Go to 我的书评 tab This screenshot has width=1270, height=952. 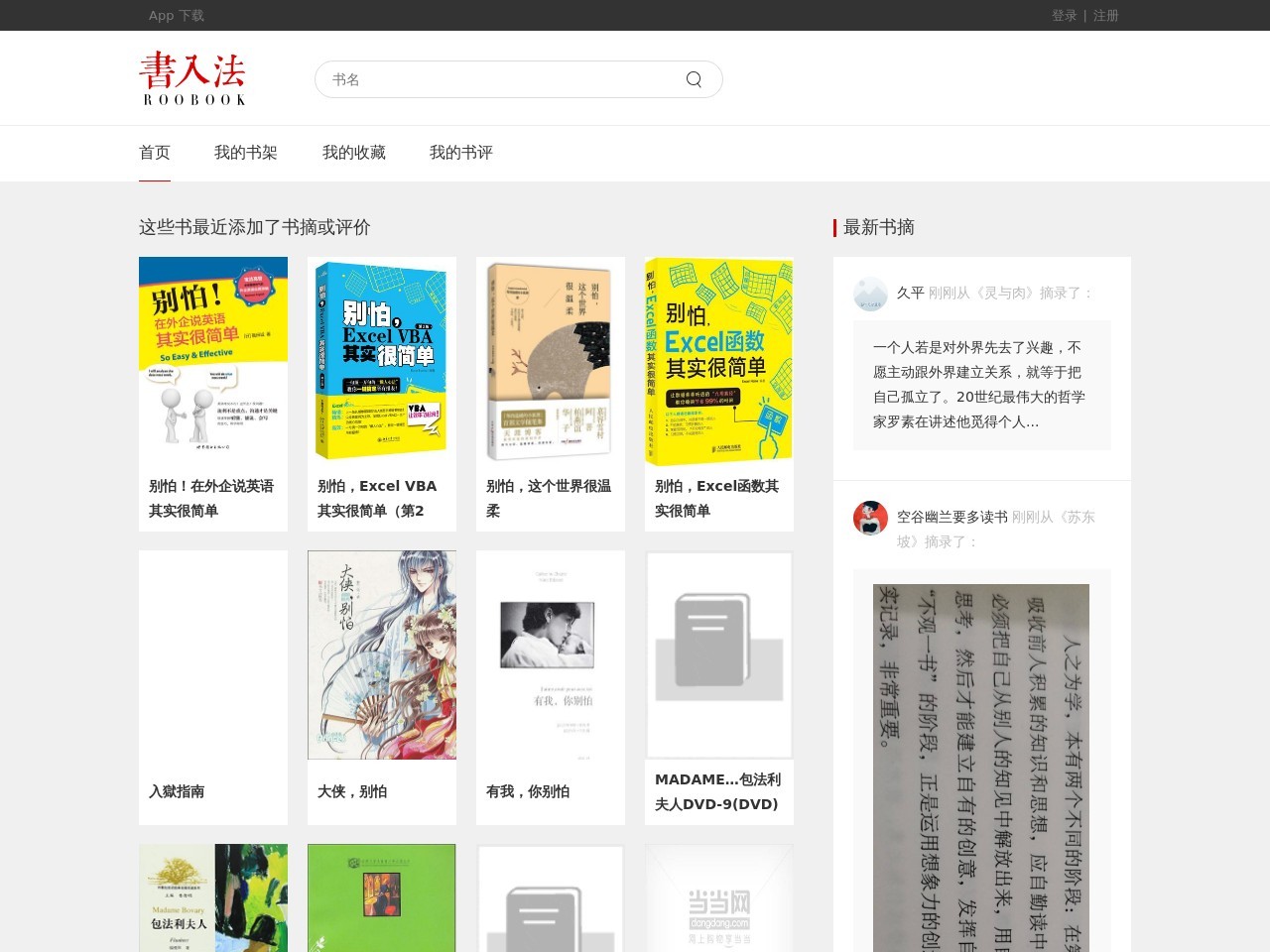[461, 153]
